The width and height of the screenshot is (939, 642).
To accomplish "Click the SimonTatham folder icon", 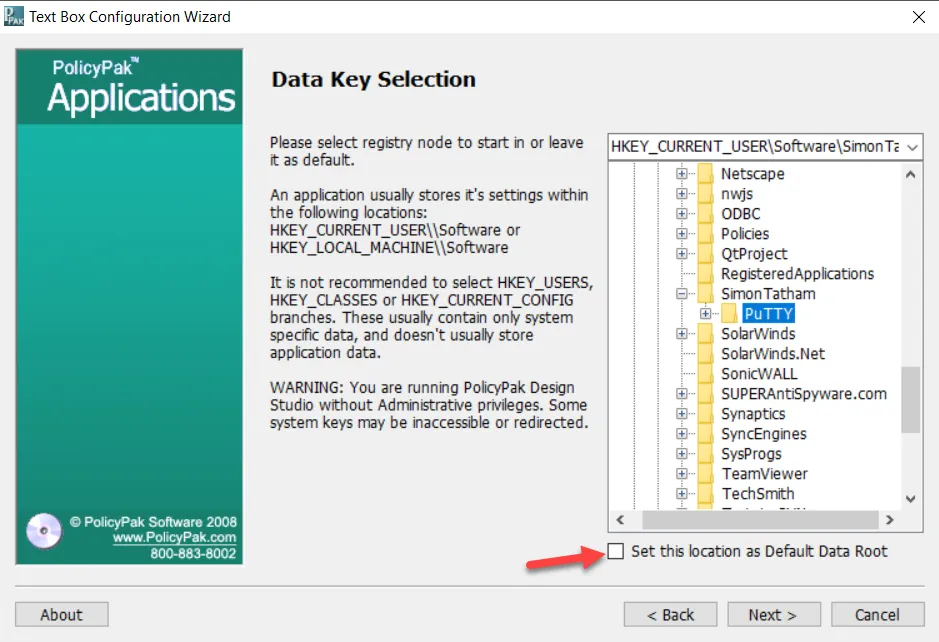I will 706,294.
